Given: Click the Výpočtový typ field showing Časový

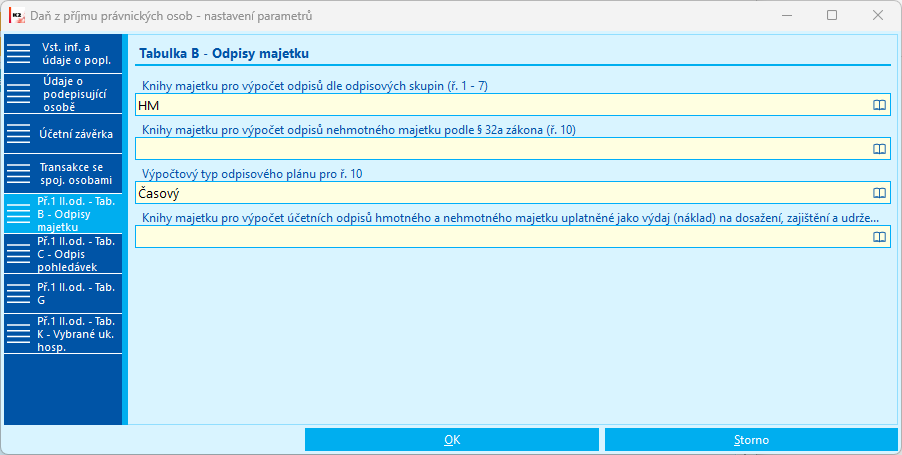Looking at the screenshot, I should [513, 193].
